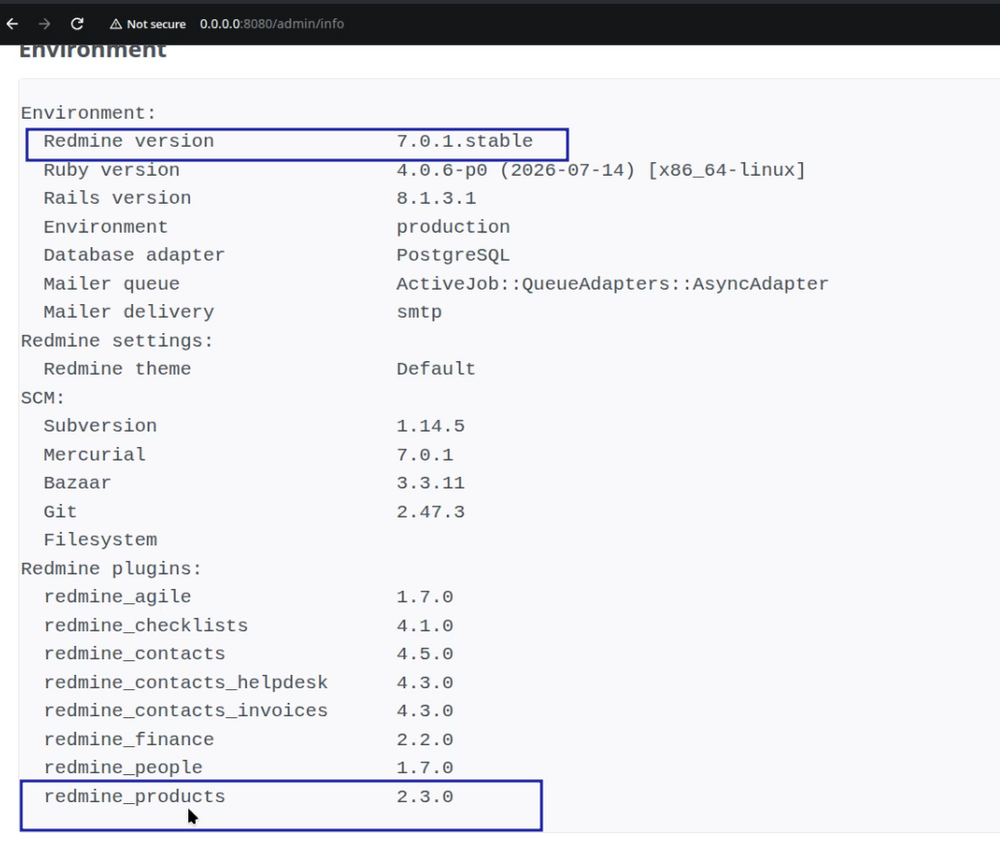Click the redmine_products plugin name
This screenshot has height=864, width=1000.
point(135,797)
